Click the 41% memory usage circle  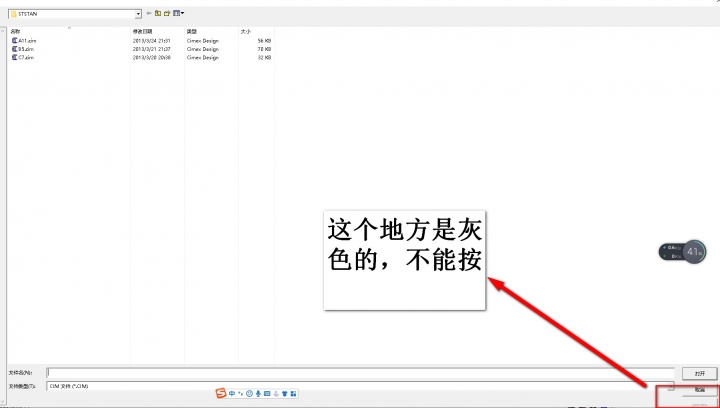click(695, 250)
